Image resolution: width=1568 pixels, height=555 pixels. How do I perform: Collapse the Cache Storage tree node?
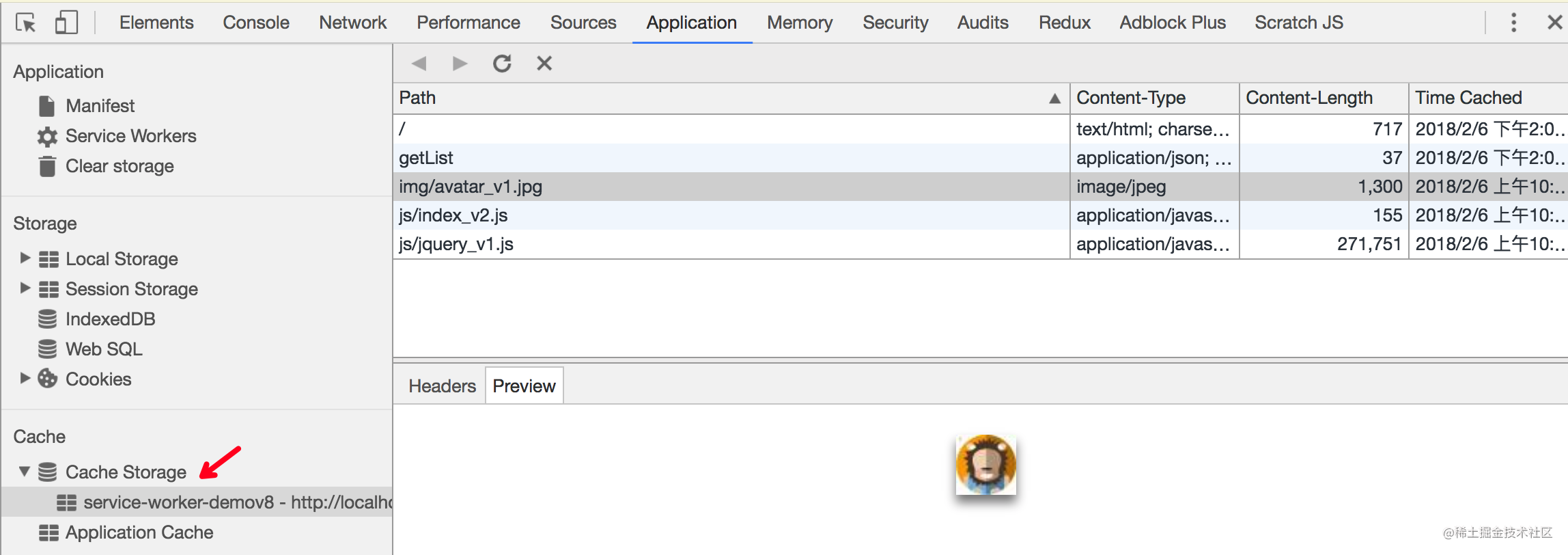pos(25,471)
